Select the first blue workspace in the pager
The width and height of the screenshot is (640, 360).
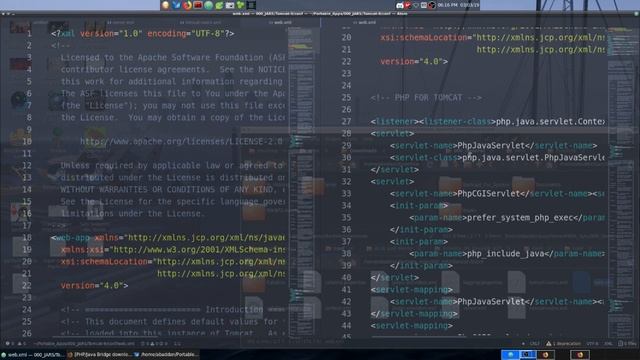[510, 355]
